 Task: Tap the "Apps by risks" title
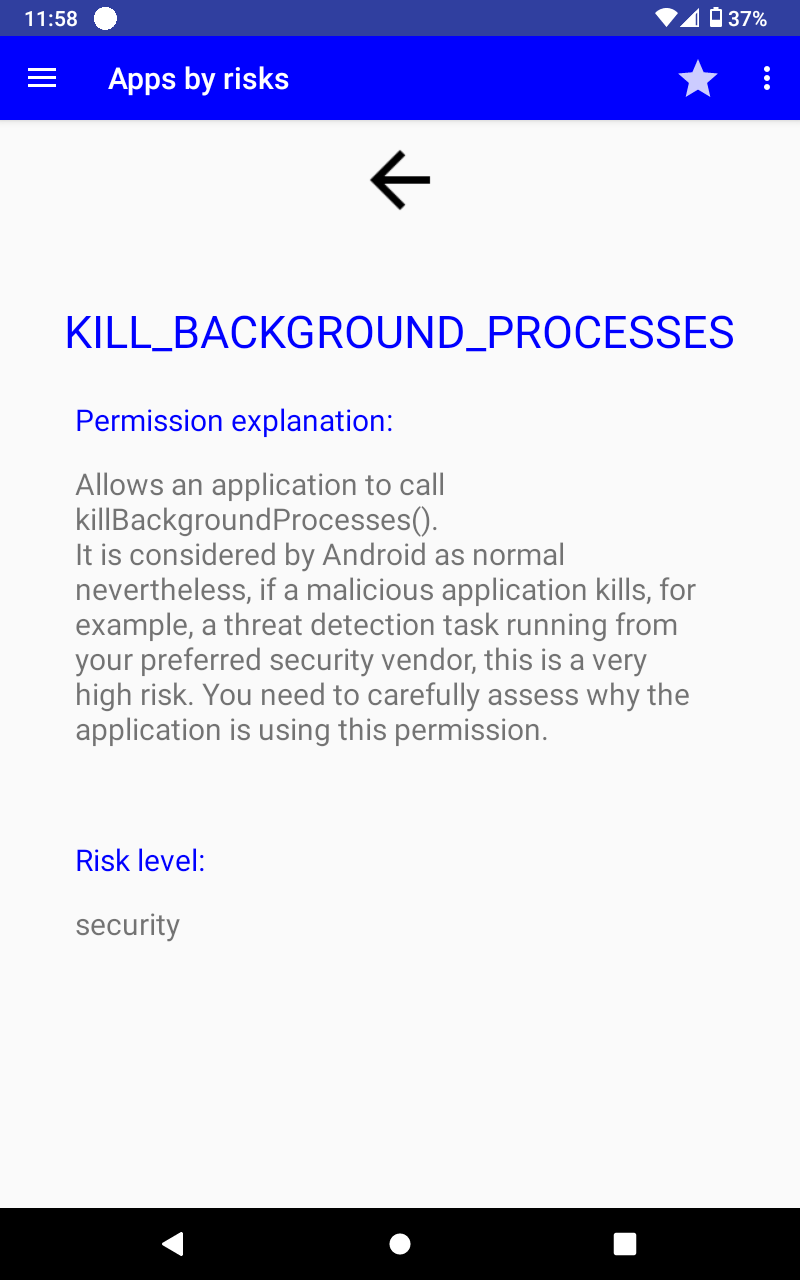coord(198,79)
